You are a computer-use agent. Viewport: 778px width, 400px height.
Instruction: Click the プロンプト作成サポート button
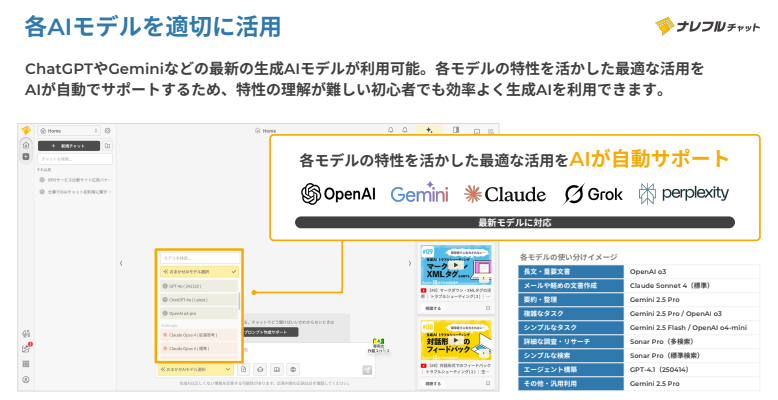pyautogui.click(x=270, y=332)
